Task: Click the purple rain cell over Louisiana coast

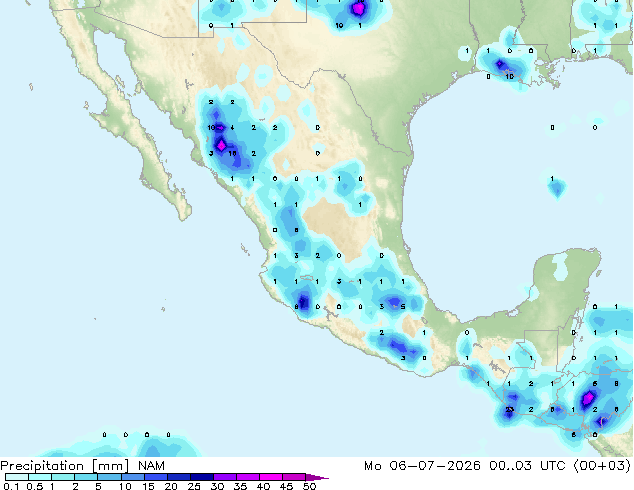Action: 500,64
